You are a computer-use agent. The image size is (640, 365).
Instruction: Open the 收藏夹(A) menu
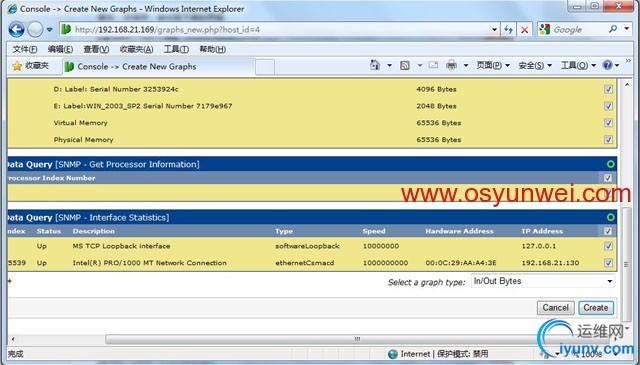136,49
